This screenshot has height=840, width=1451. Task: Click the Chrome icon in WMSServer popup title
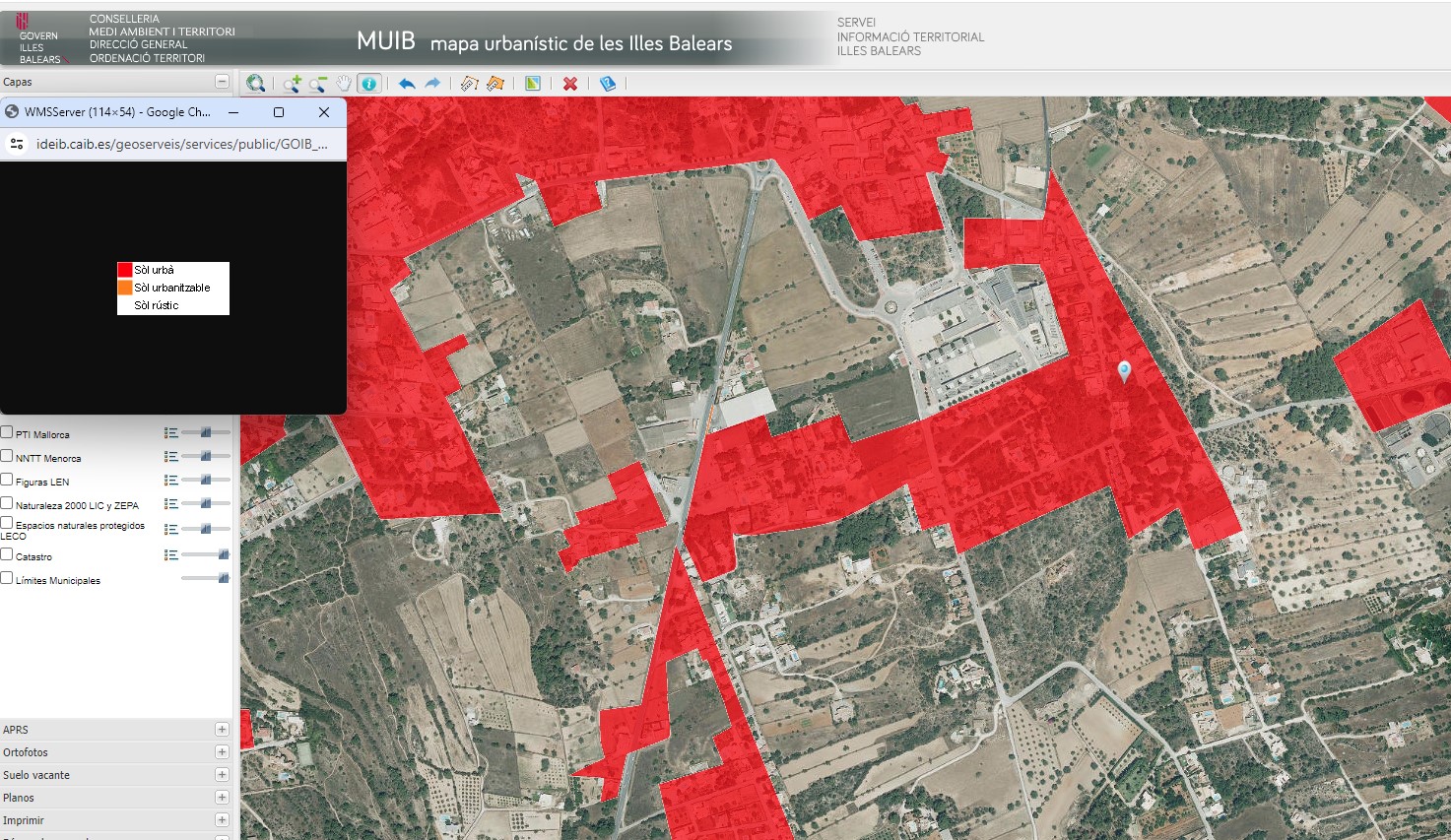pos(12,111)
